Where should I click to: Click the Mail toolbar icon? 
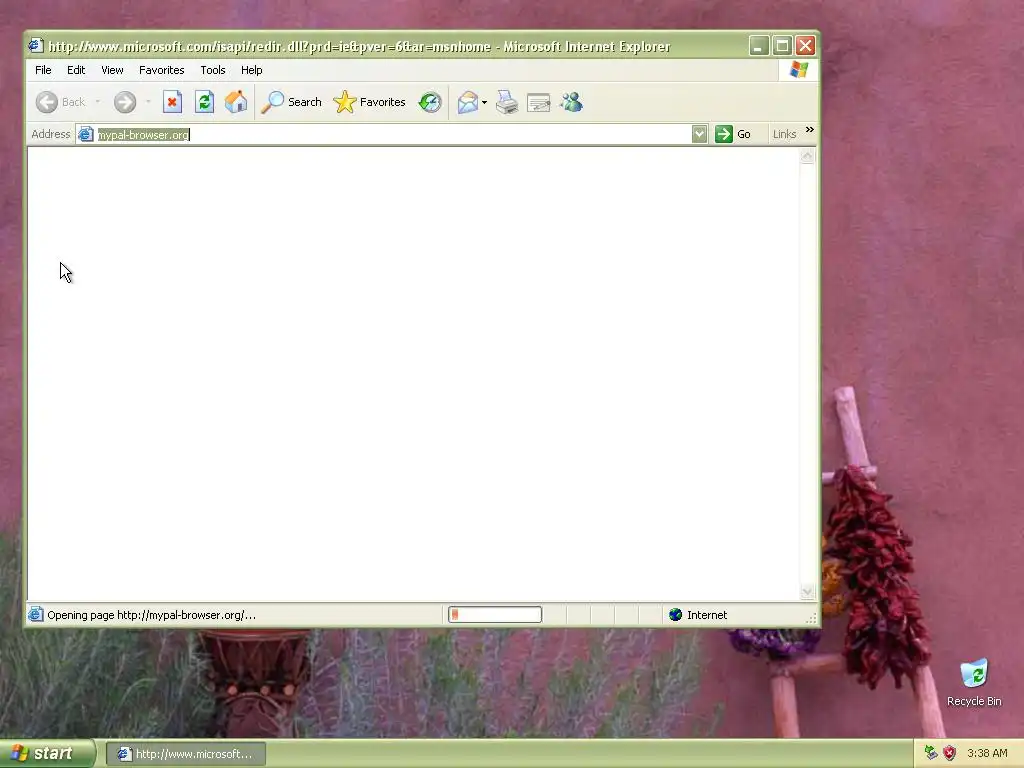point(468,102)
